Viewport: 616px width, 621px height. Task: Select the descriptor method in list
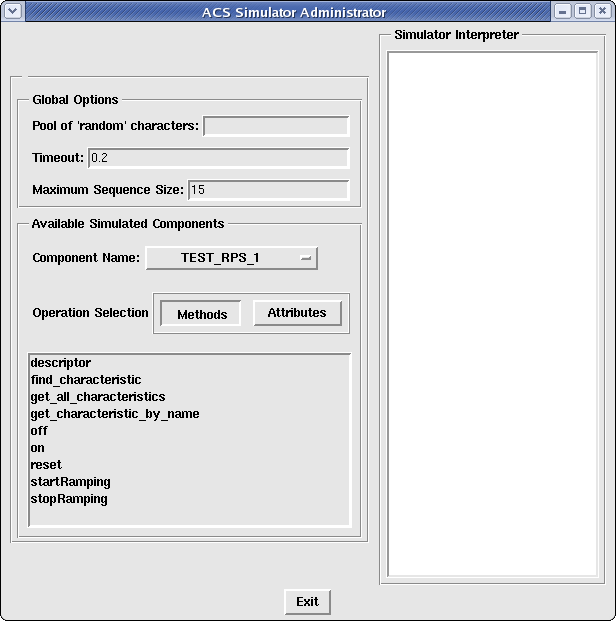(61, 363)
